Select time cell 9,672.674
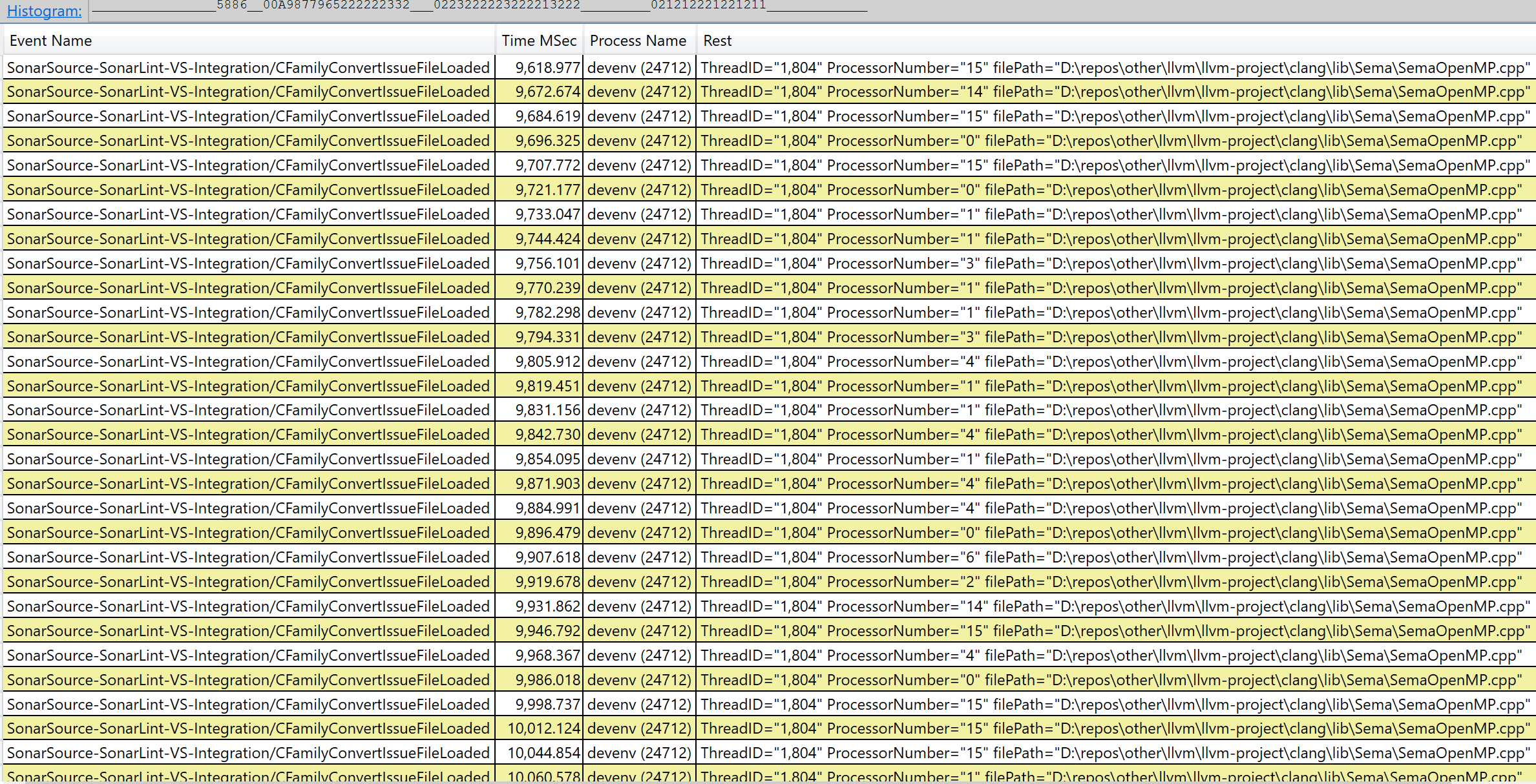This screenshot has width=1536, height=784. [547, 92]
